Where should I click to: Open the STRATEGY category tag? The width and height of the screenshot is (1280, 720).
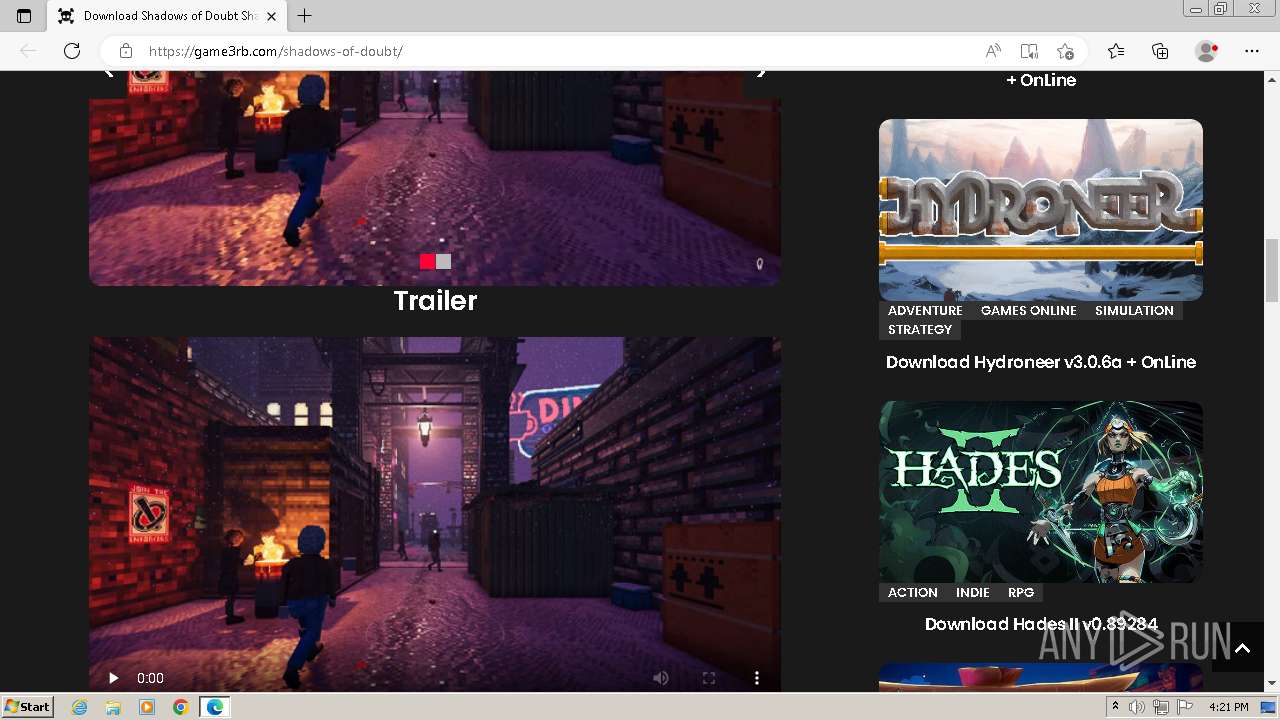920,330
